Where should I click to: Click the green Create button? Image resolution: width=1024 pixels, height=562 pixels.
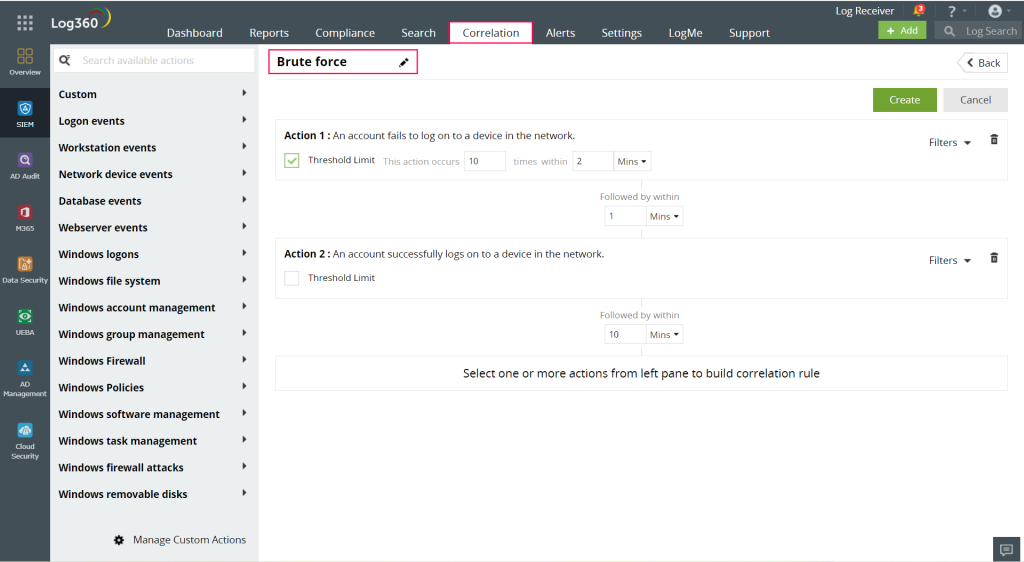coord(904,100)
